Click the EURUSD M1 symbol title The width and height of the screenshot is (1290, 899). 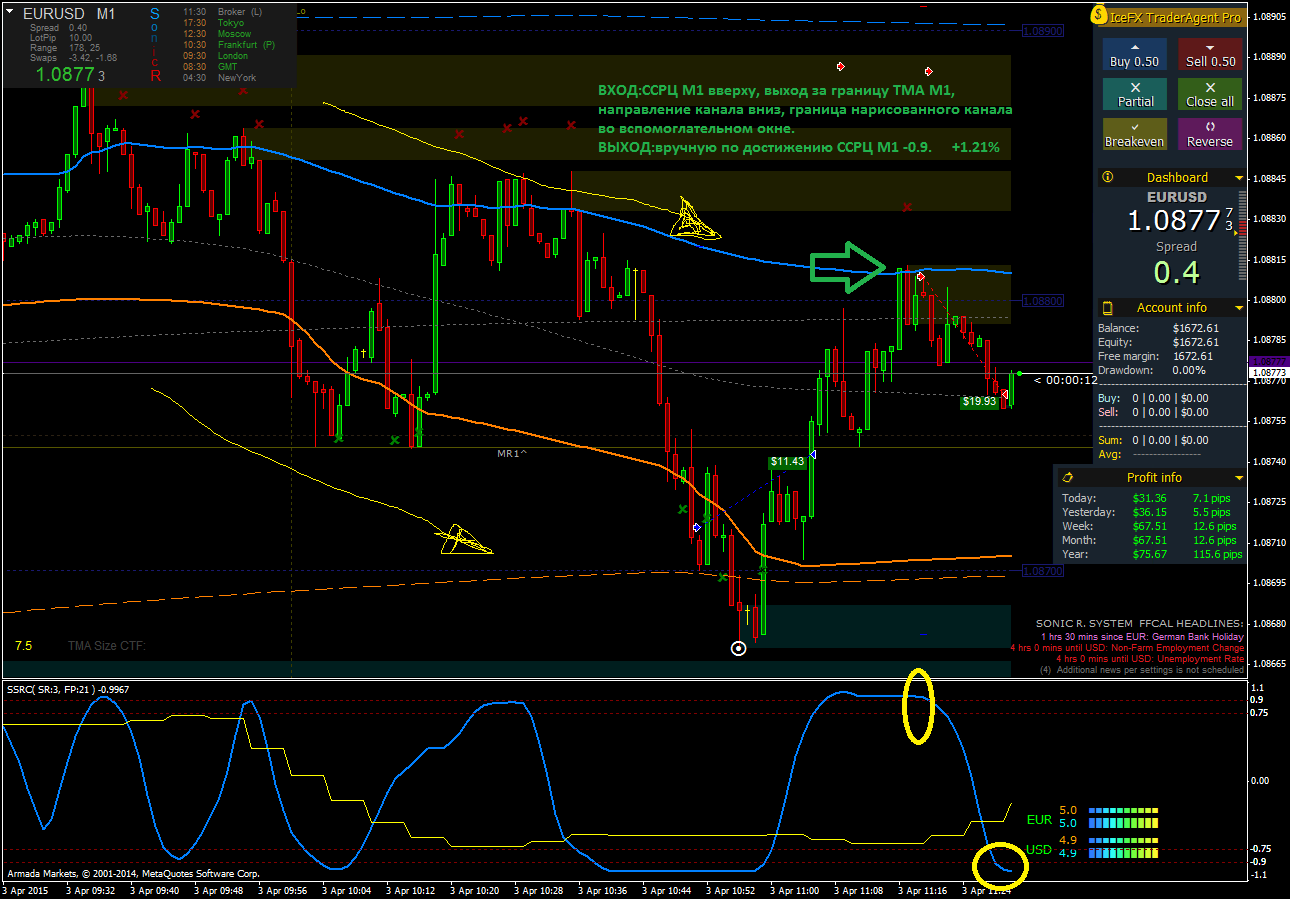click(x=69, y=15)
